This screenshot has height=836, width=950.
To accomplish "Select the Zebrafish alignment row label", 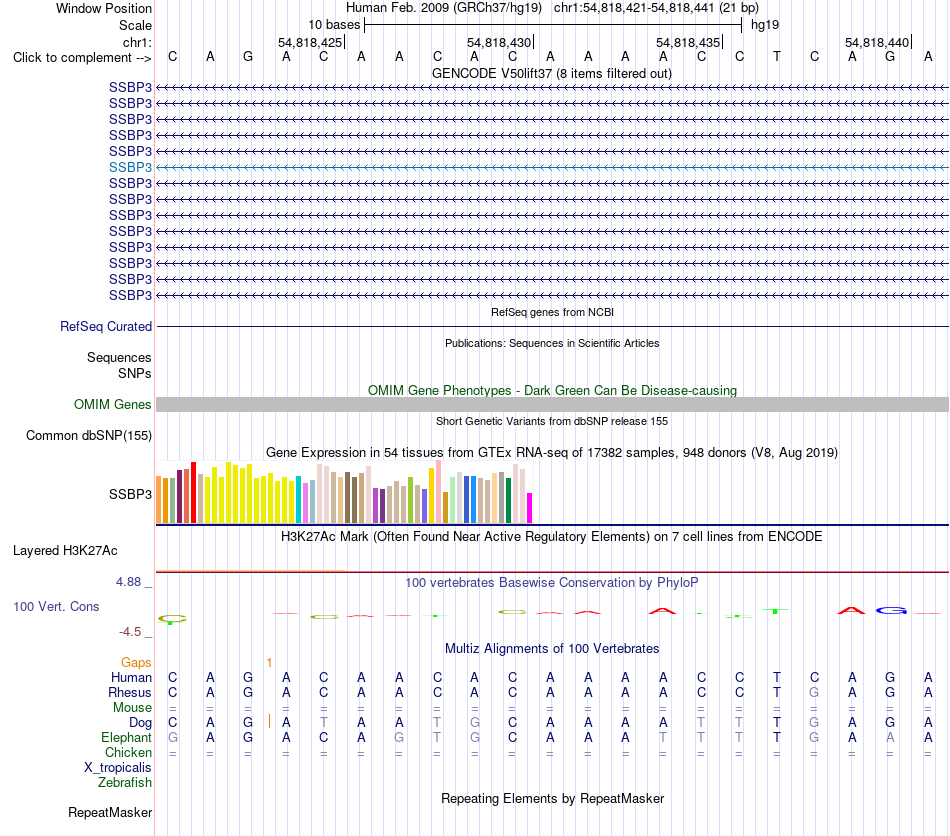I will (125, 783).
